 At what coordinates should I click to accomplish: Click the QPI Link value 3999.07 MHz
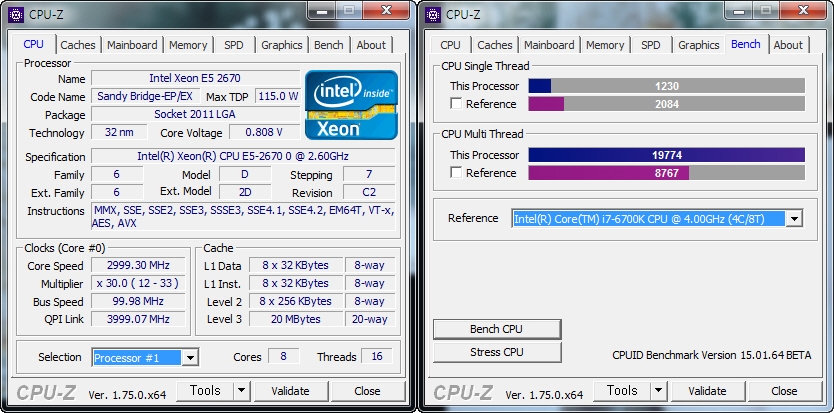tap(138, 319)
